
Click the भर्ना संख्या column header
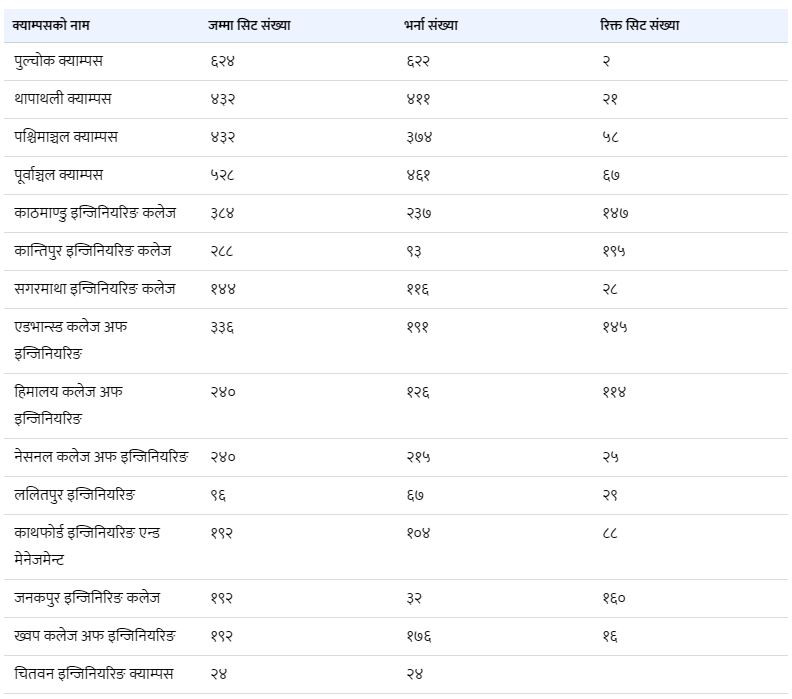(x=431, y=25)
